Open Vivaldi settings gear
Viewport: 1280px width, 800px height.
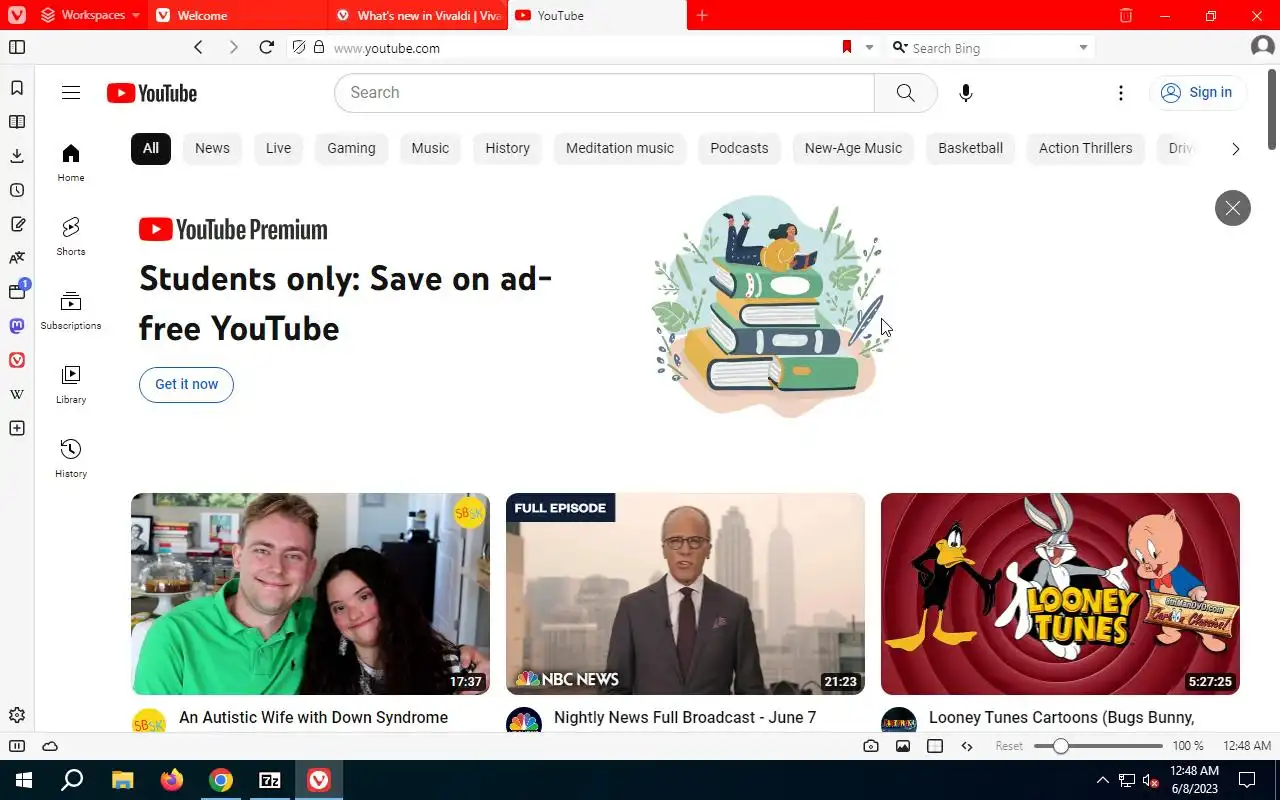pos(17,715)
